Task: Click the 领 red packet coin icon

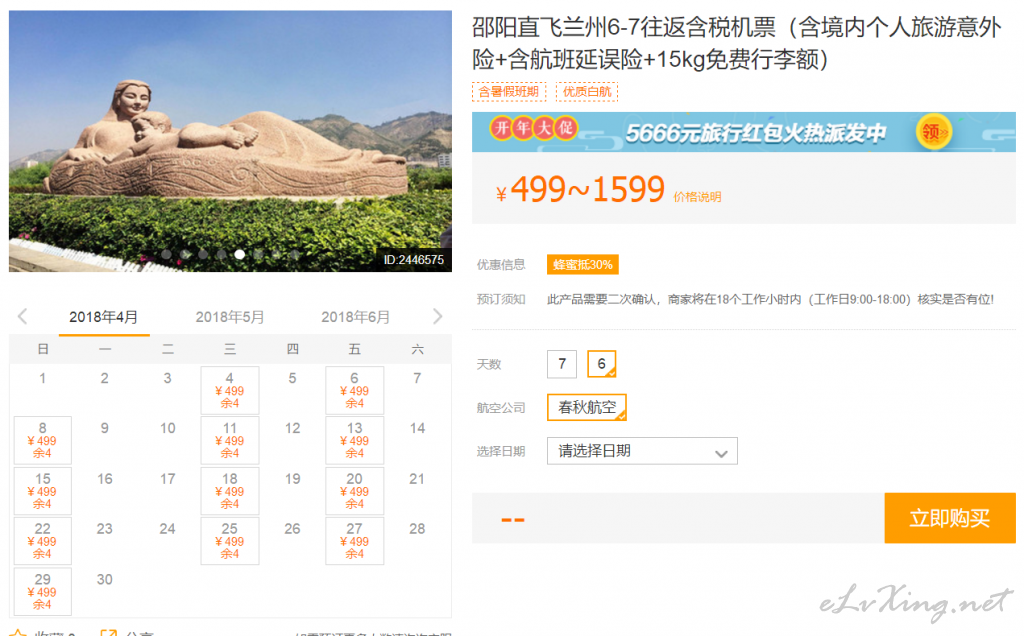Action: (934, 132)
